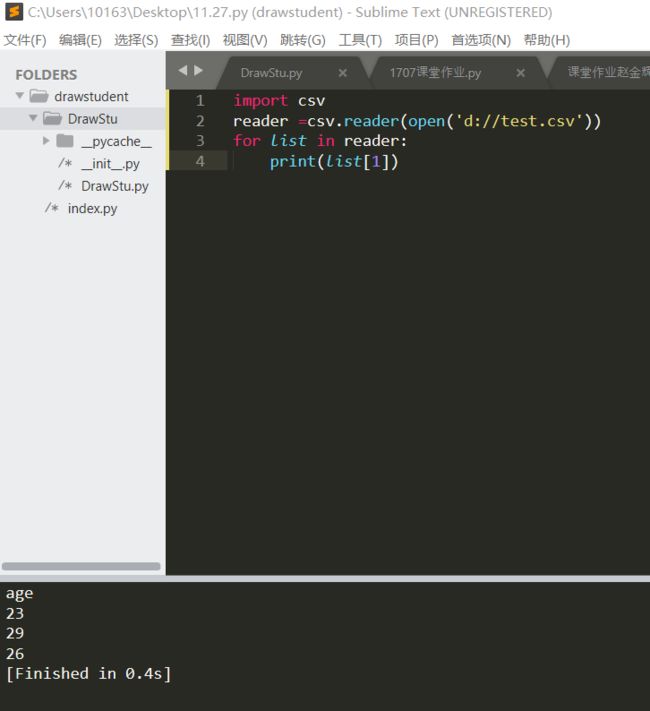The width and height of the screenshot is (650, 711).
Task: Open the 文件(F) menu
Action: coord(25,40)
